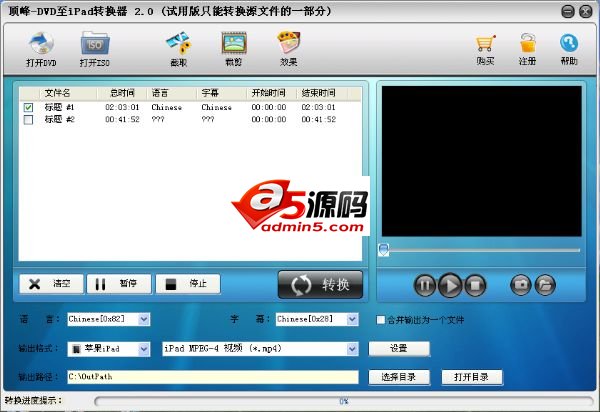Start conversion with the 转换 button
Image resolution: width=600 pixels, height=412 pixels.
pyautogui.click(x=320, y=285)
